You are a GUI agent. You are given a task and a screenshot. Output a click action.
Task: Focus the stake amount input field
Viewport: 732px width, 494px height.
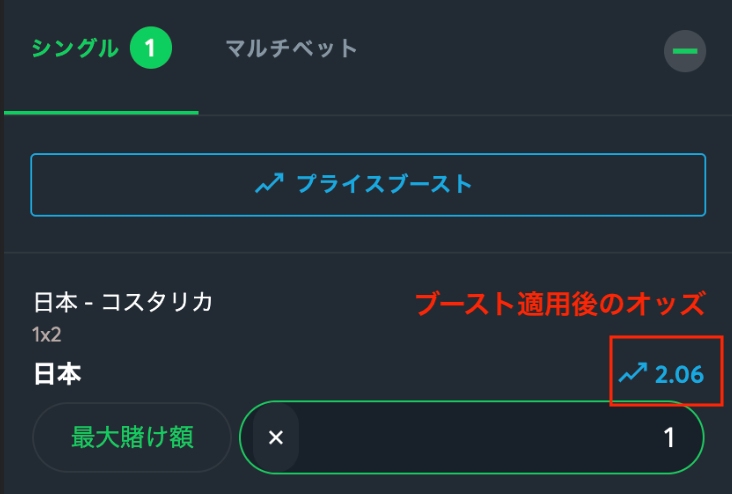tap(472, 437)
